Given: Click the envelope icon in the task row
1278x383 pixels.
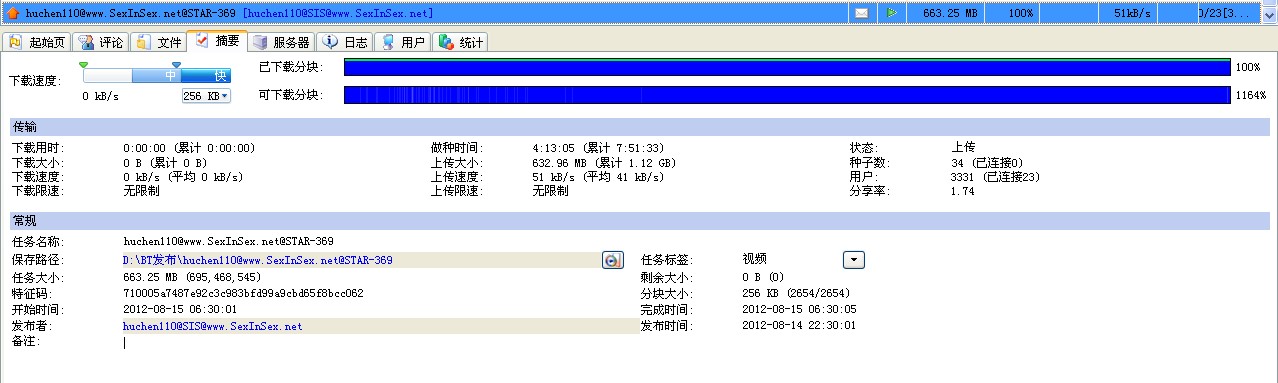Looking at the screenshot, I should (861, 13).
